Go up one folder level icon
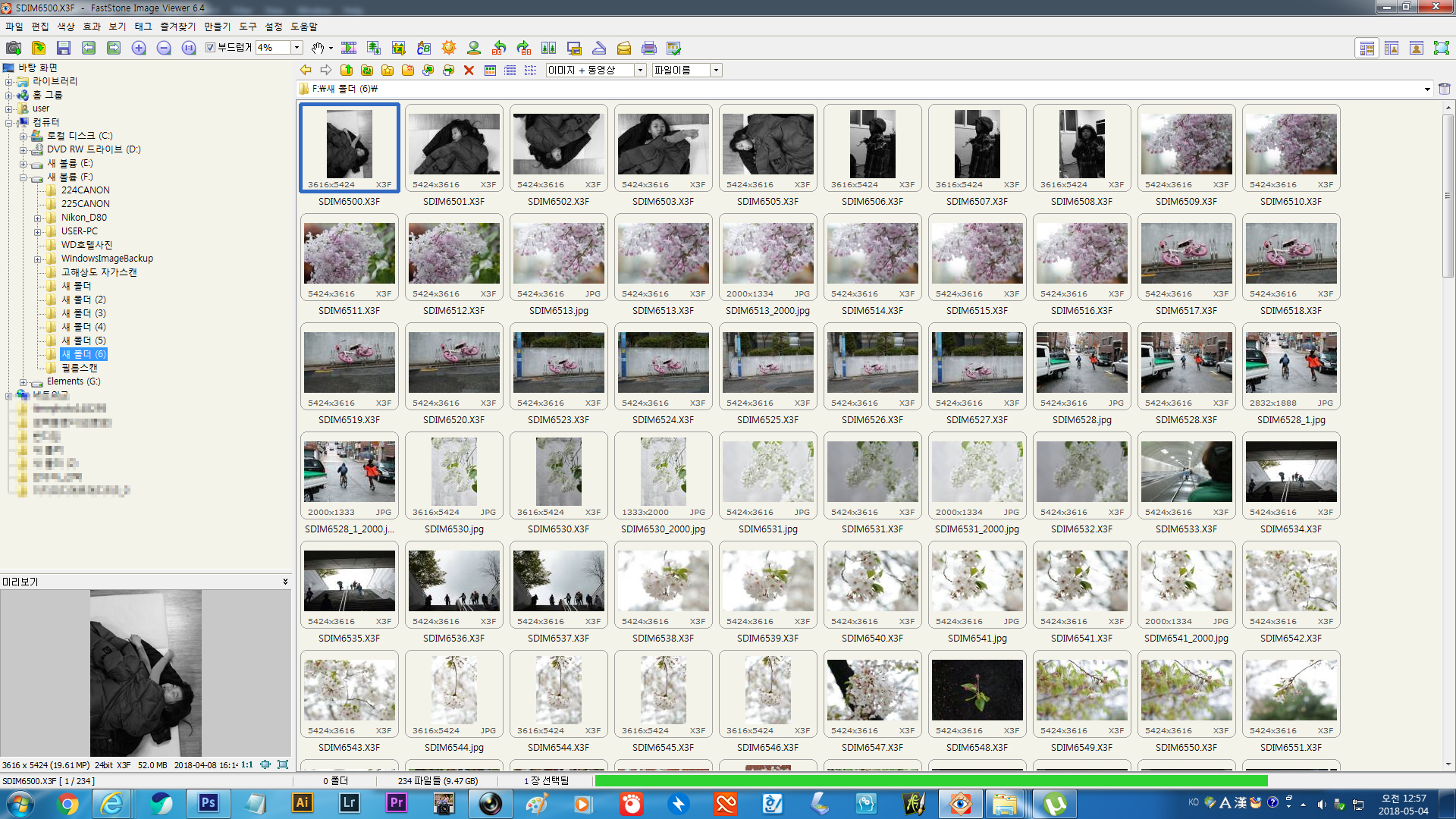1456x819 pixels. pos(347,70)
